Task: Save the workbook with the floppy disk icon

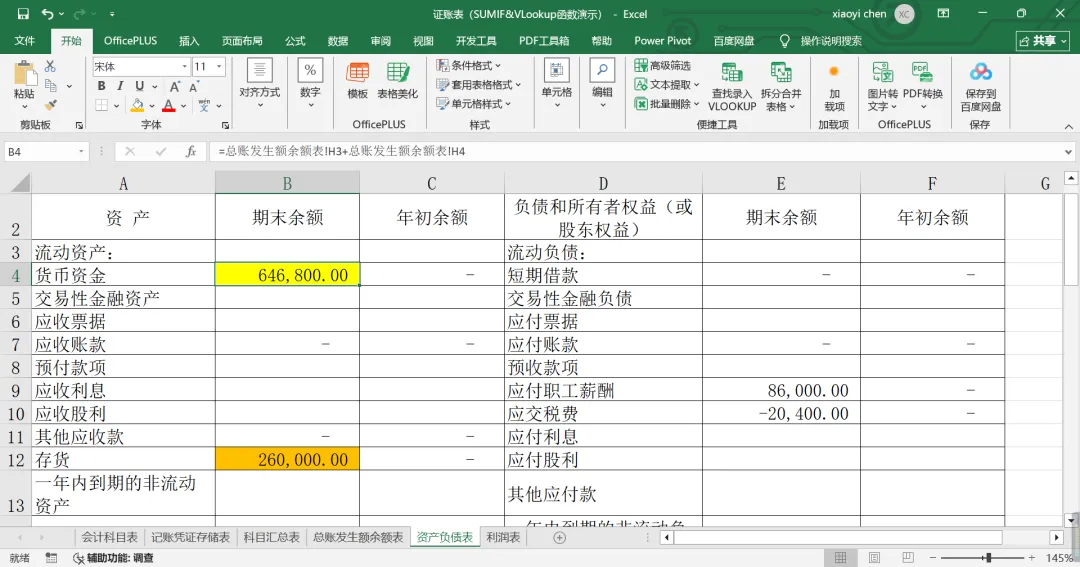Action: pyautogui.click(x=23, y=14)
